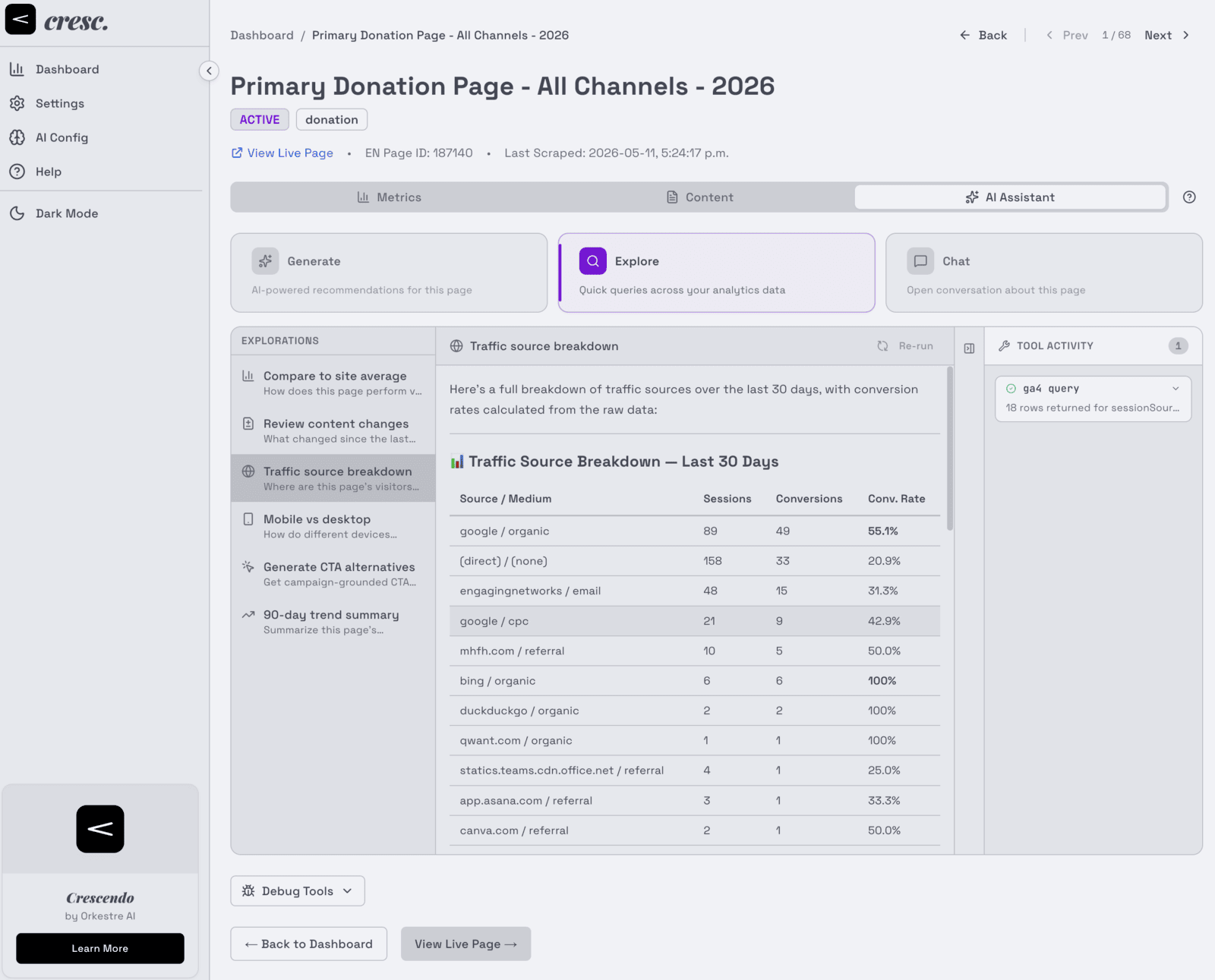Open Review content changes exploration
1215x980 pixels.
tap(333, 431)
